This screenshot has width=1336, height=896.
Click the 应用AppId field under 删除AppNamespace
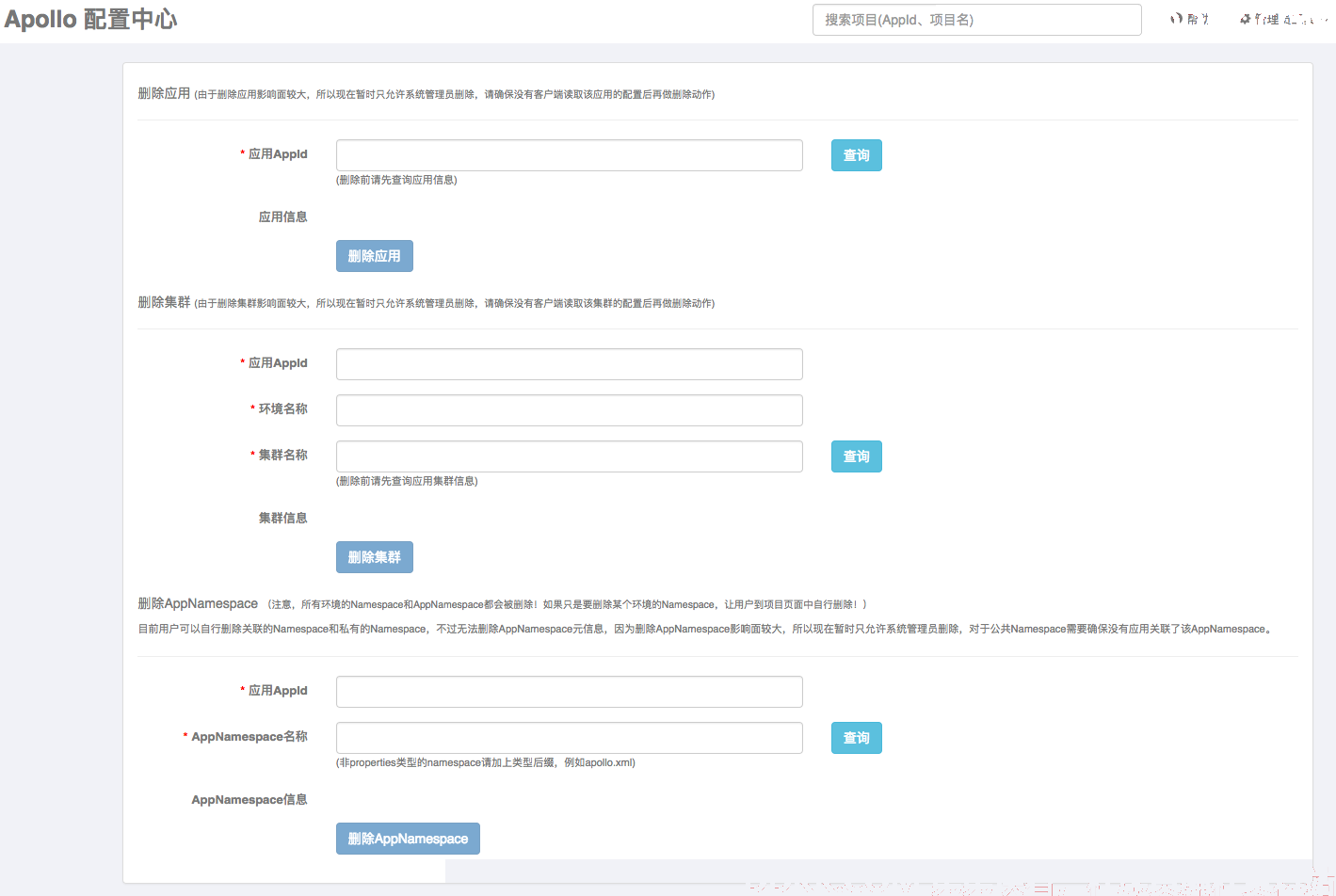coord(569,692)
